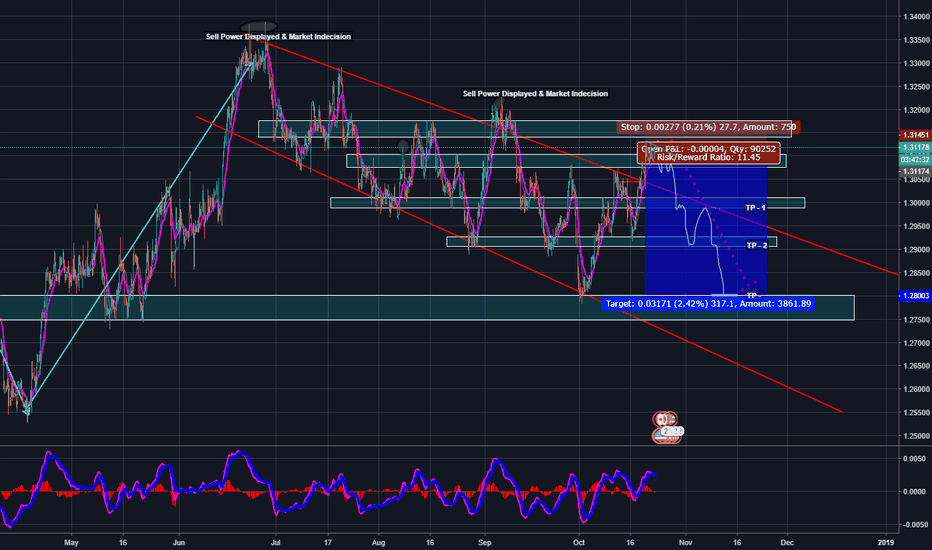The height and width of the screenshot is (550, 932).
Task: Click the 03:42:32 bar countdown tag
Action: pyautogui.click(x=915, y=159)
